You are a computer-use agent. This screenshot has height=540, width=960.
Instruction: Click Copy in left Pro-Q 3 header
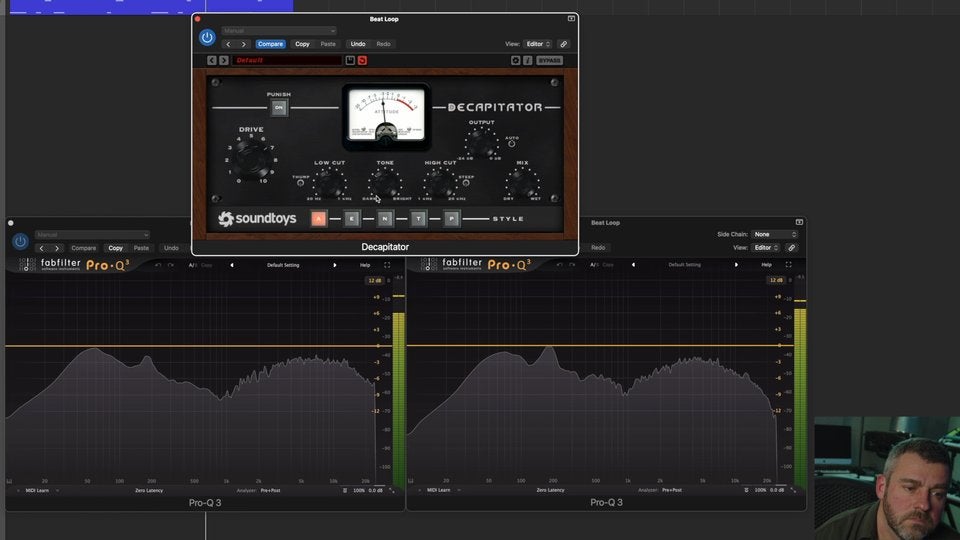(x=115, y=248)
